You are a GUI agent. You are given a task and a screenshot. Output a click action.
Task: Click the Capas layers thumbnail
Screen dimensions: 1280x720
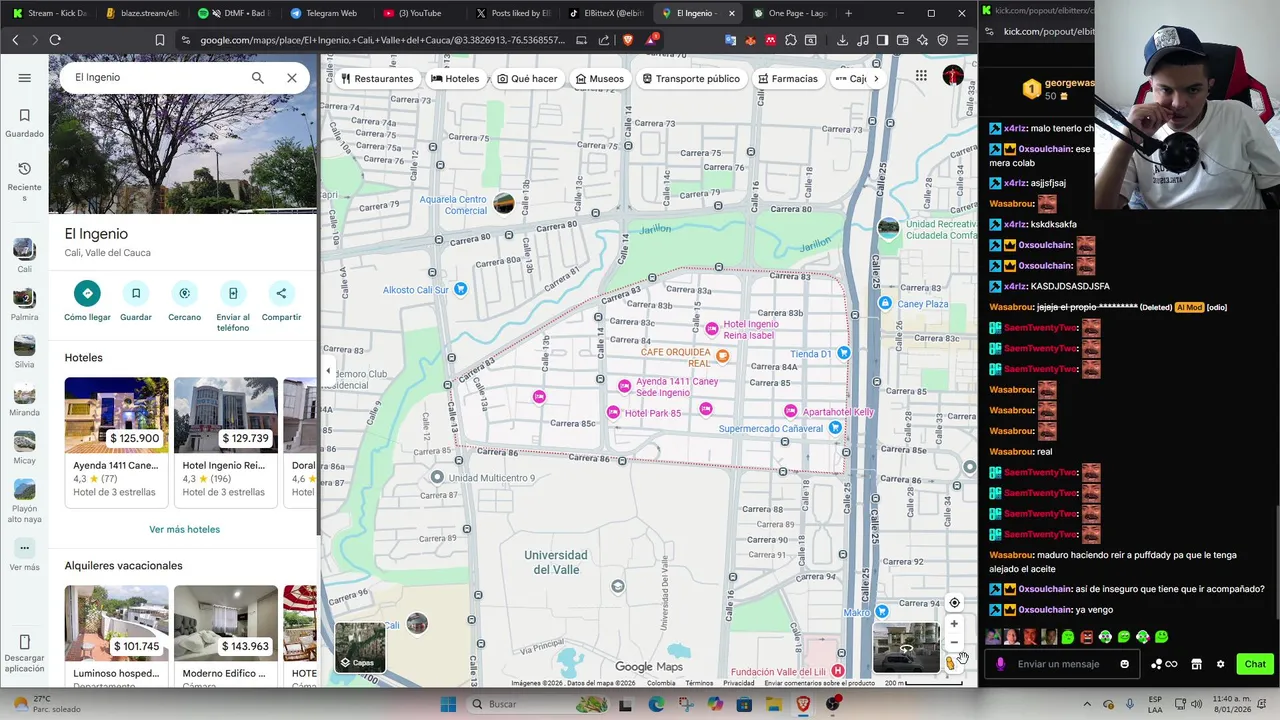pos(360,647)
